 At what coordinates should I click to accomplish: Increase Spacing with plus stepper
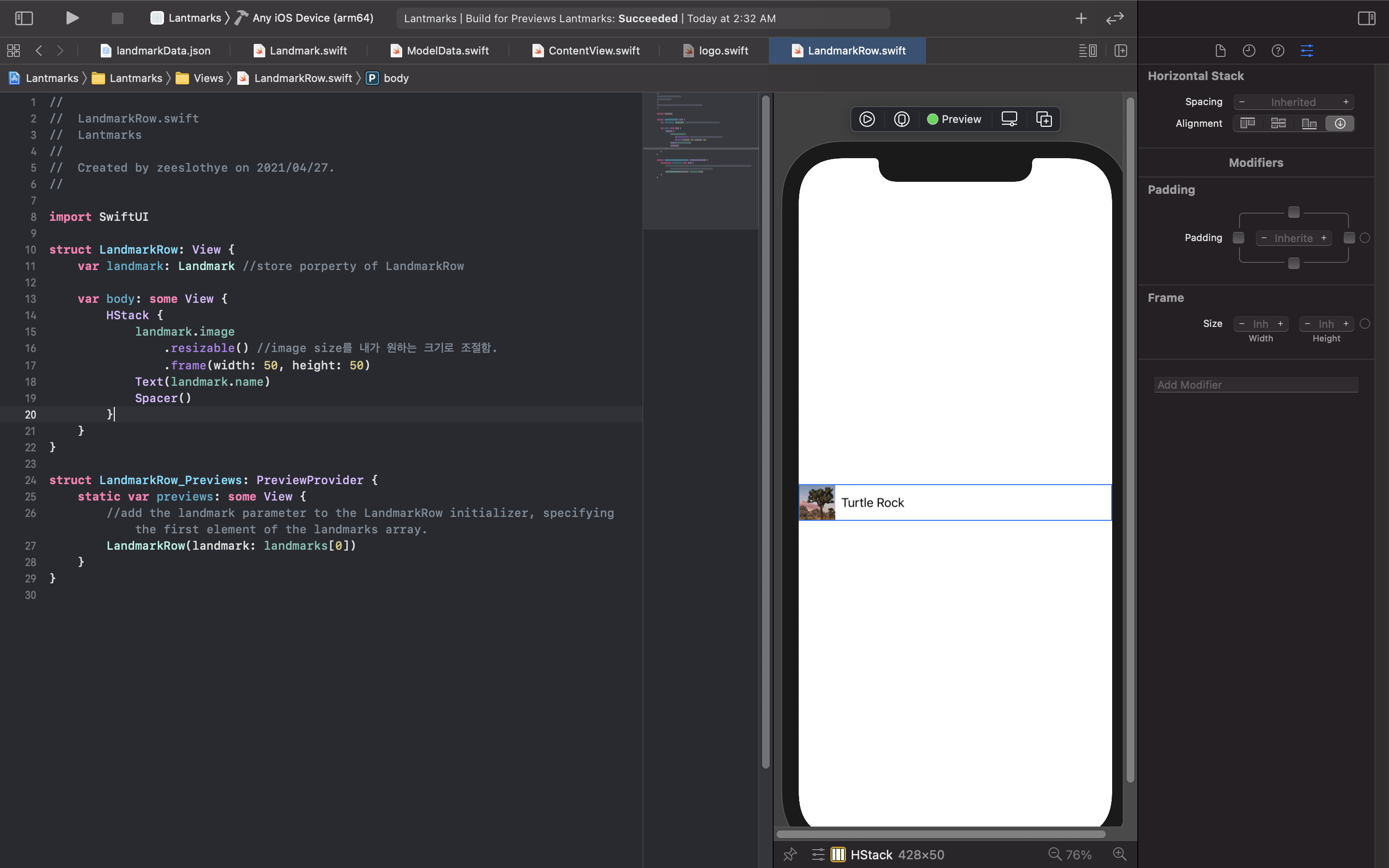[1346, 102]
